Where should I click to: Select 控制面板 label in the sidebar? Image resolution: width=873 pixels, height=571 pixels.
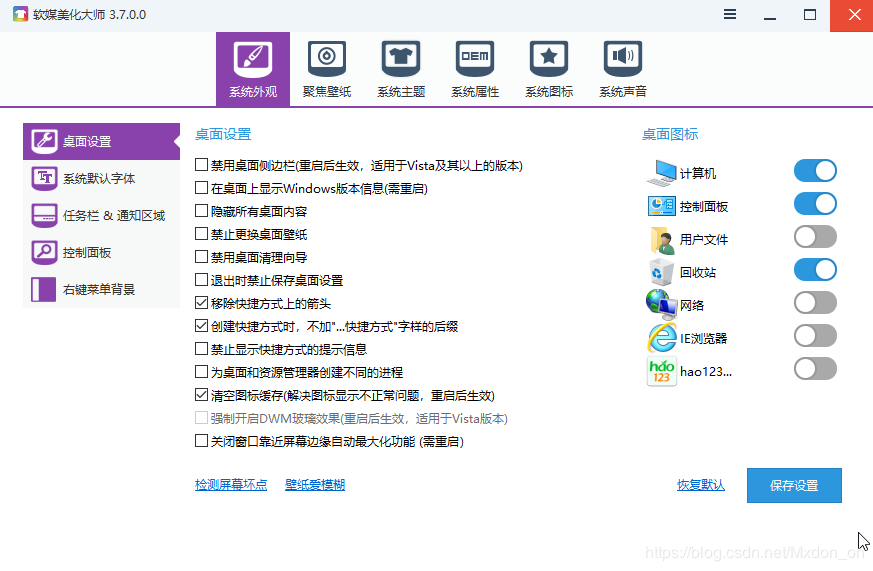tap(87, 253)
